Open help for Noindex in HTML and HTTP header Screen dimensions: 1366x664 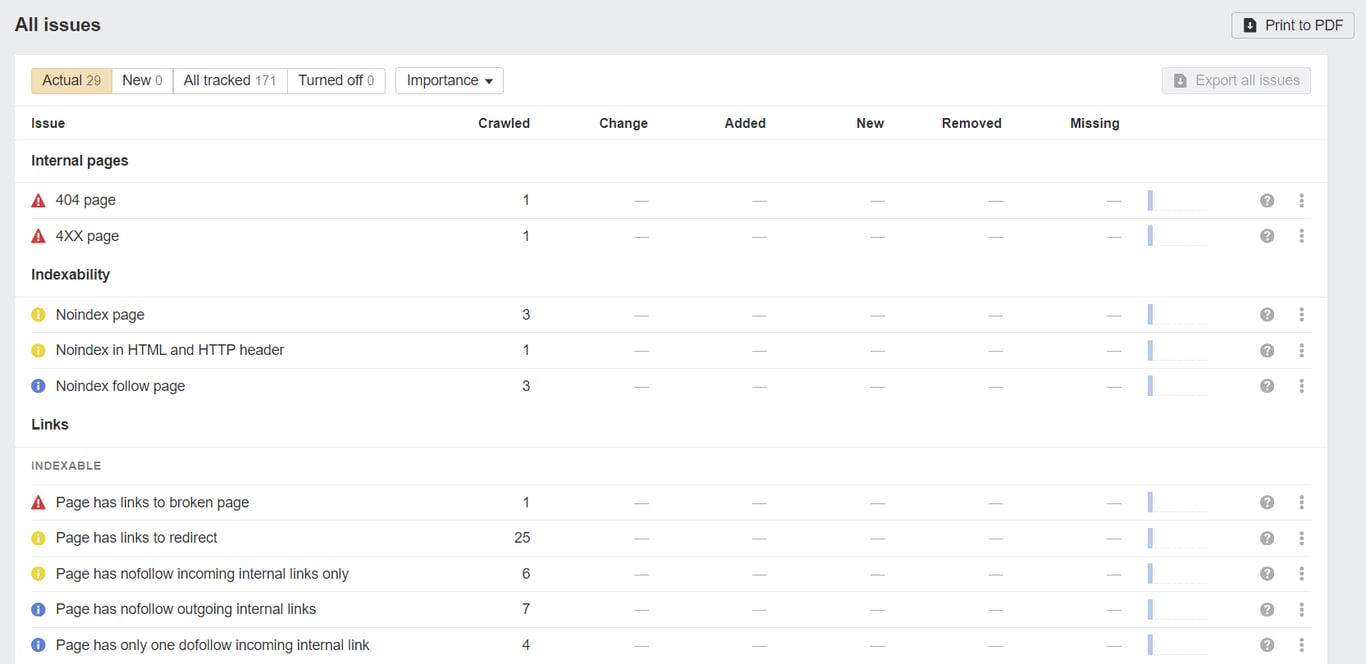(1267, 350)
